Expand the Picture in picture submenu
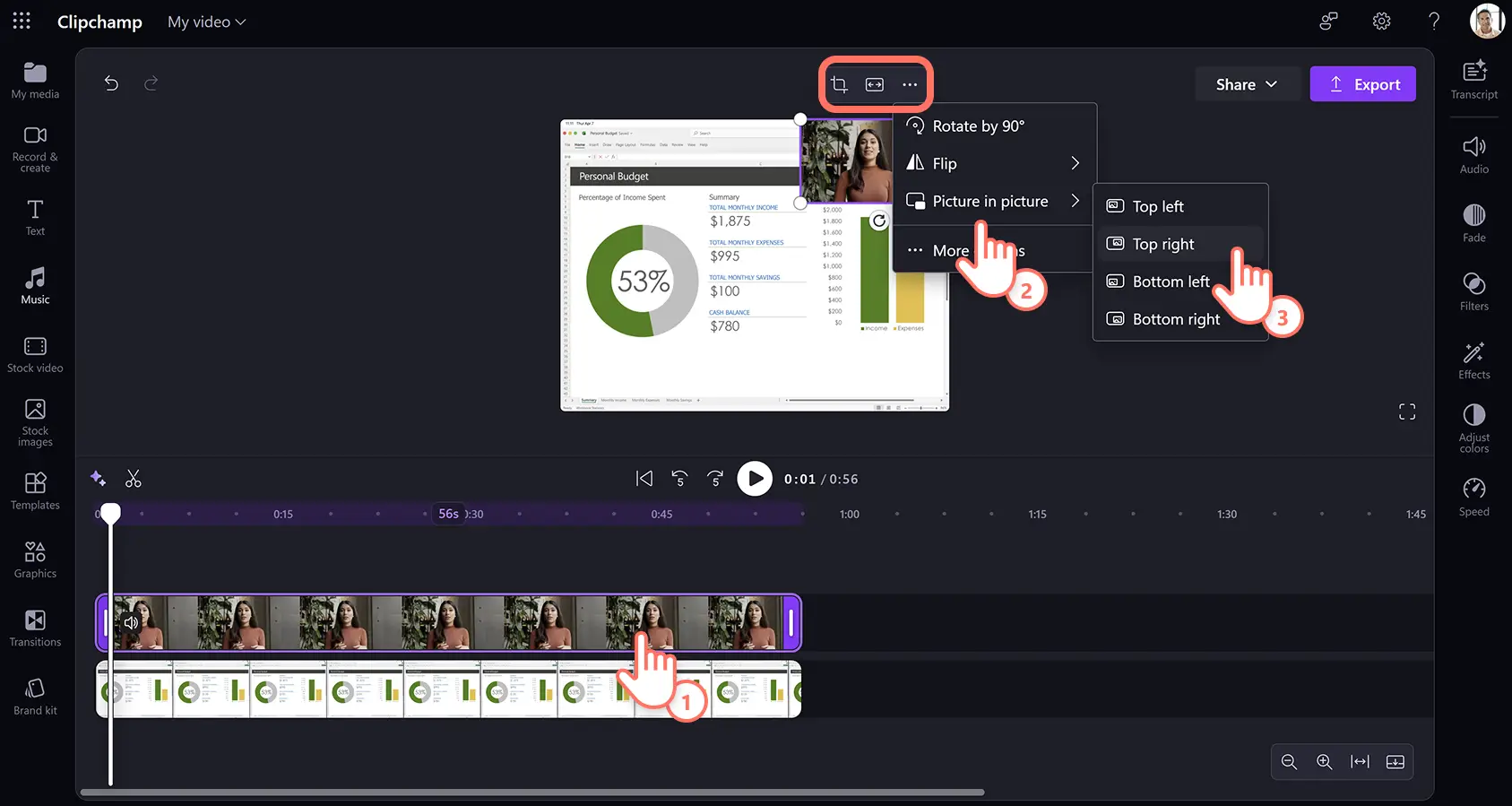1512x806 pixels. coord(995,201)
